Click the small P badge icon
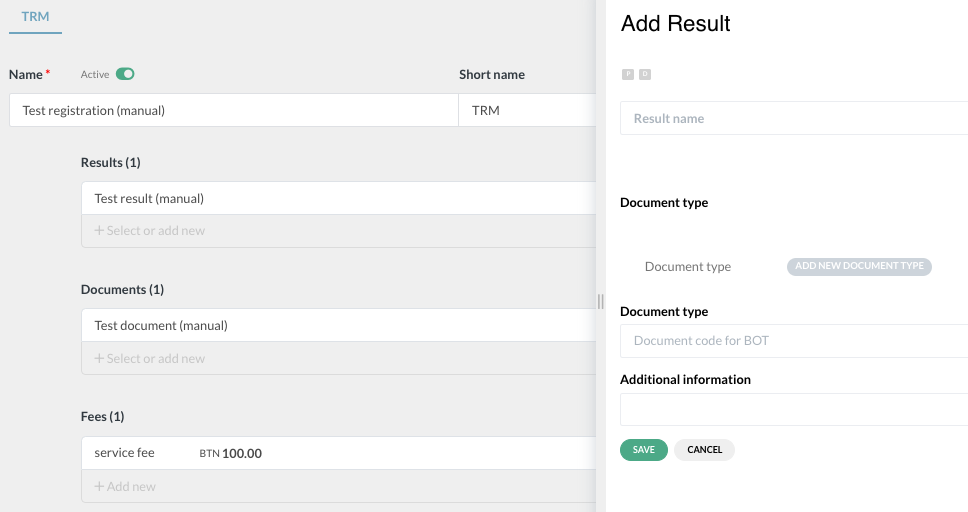 [627, 74]
